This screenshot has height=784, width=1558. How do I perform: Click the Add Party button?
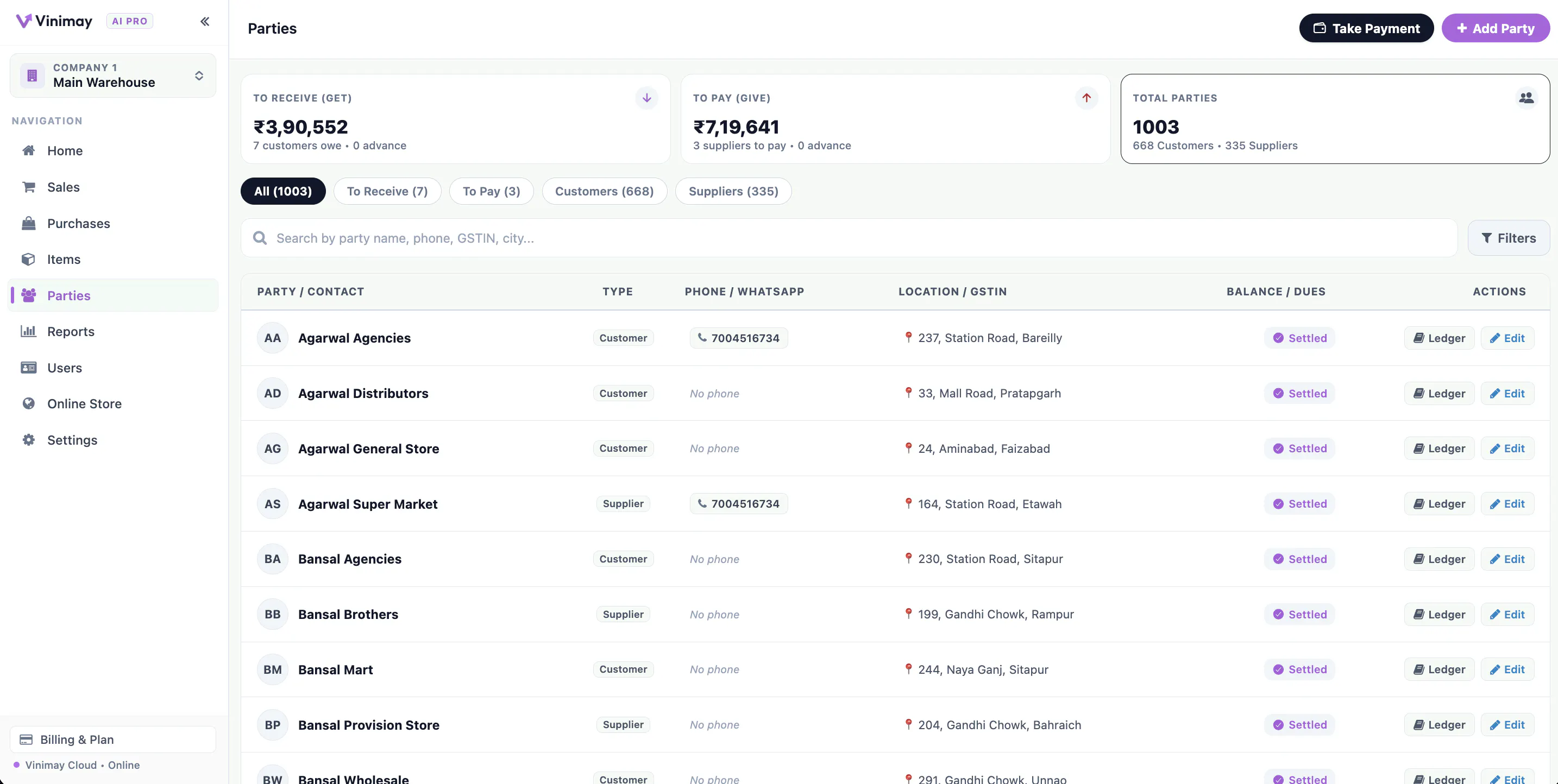click(1496, 28)
